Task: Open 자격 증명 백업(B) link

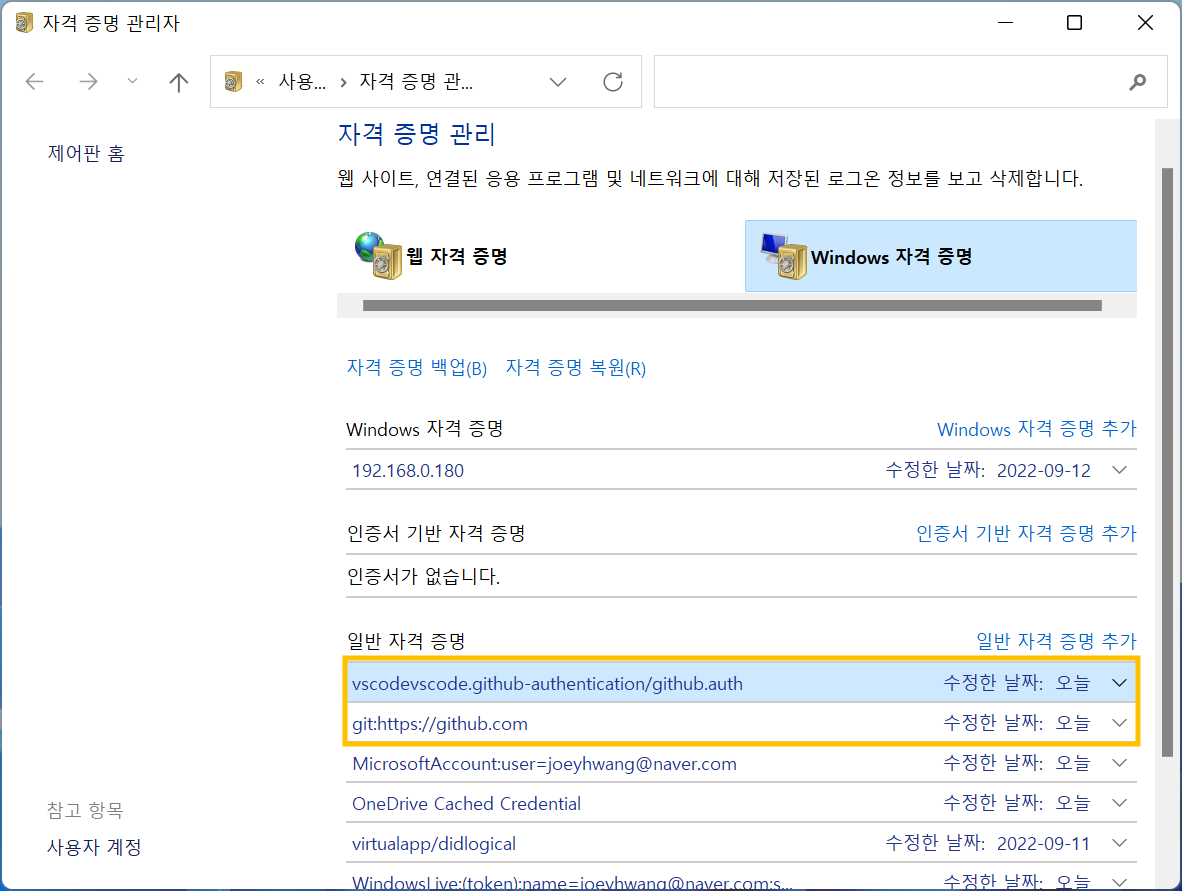Action: click(x=417, y=368)
